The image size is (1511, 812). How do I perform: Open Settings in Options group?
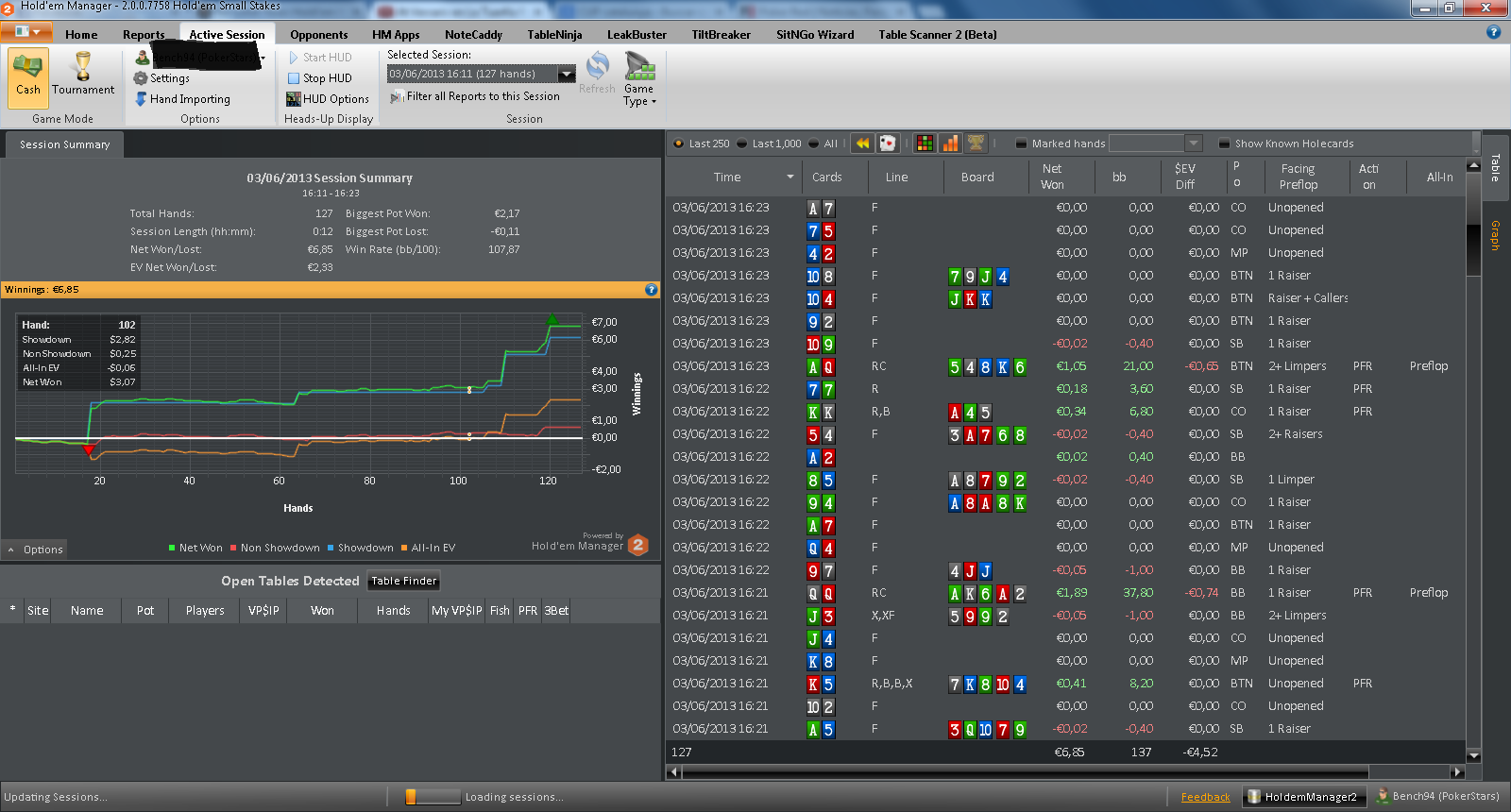(x=161, y=78)
